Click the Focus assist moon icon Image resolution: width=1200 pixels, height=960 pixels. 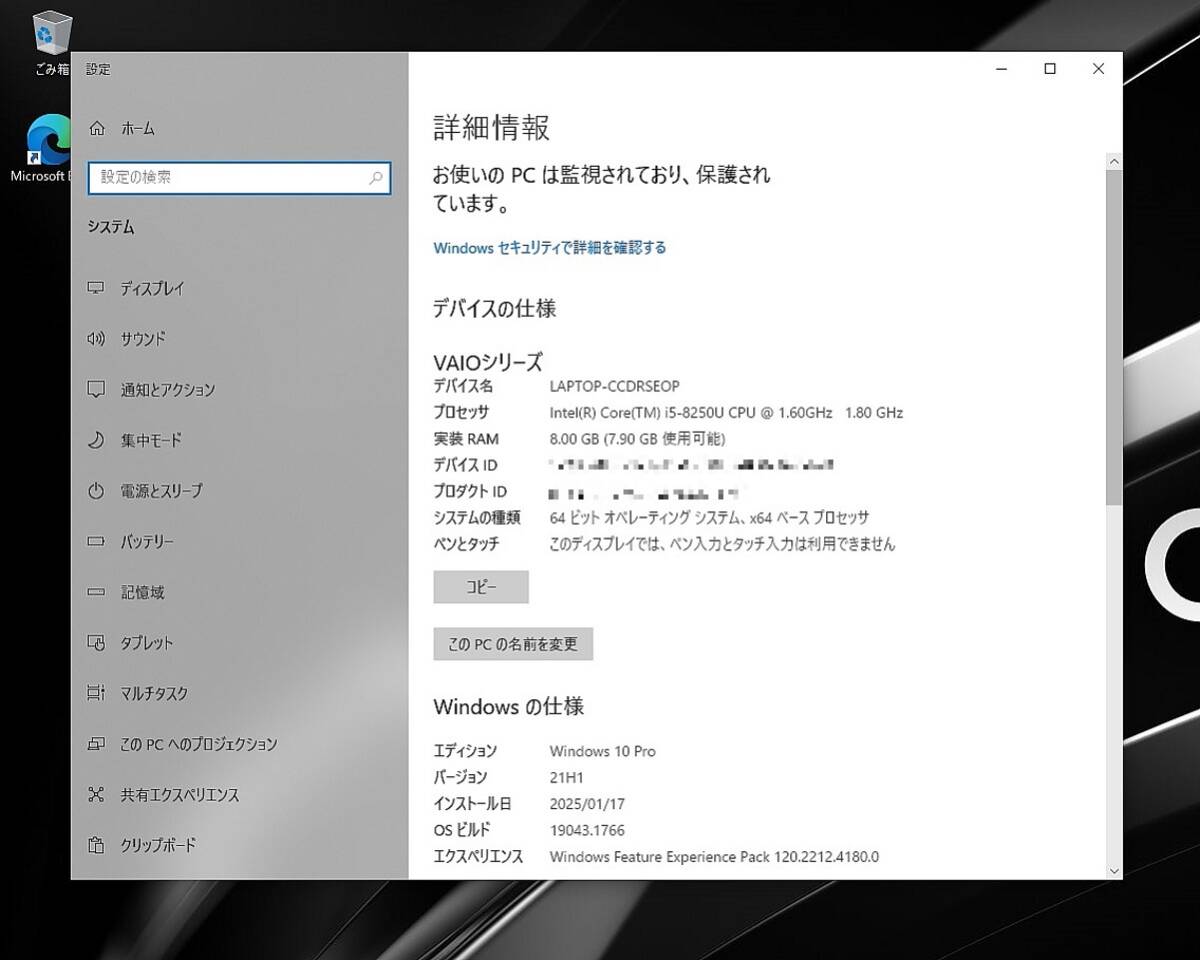coord(96,440)
